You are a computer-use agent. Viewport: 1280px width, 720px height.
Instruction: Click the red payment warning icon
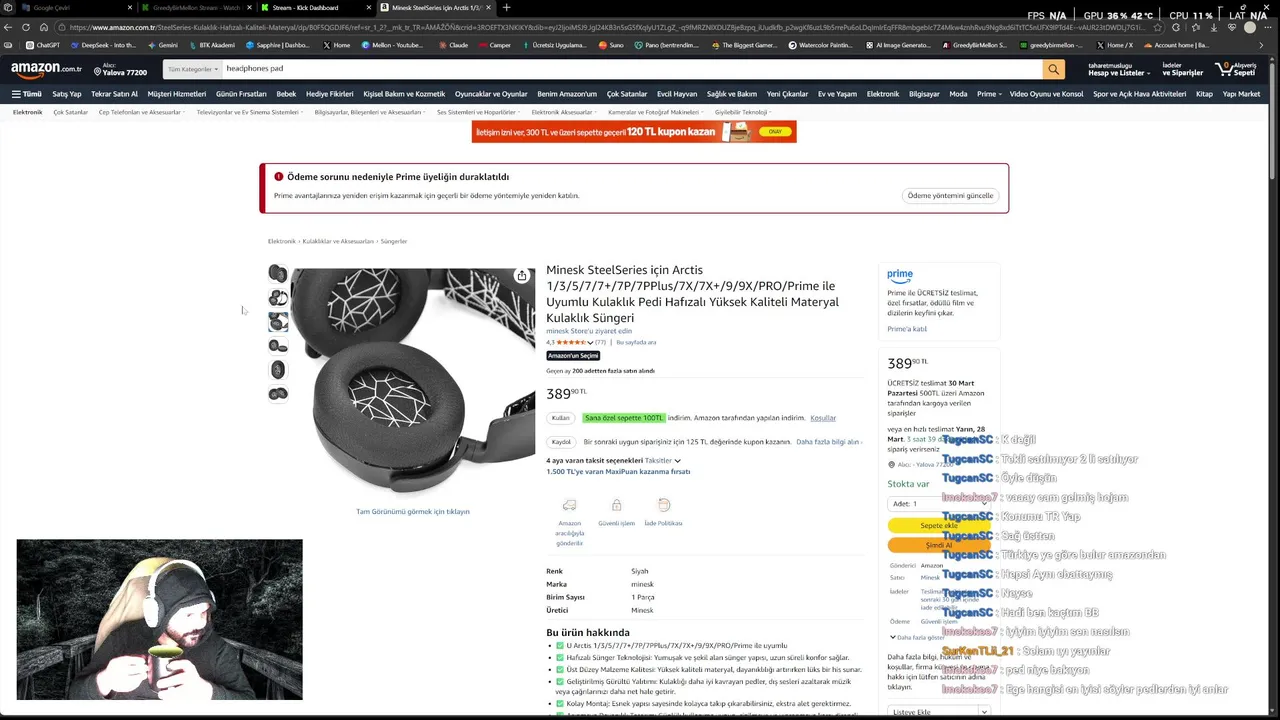click(278, 177)
